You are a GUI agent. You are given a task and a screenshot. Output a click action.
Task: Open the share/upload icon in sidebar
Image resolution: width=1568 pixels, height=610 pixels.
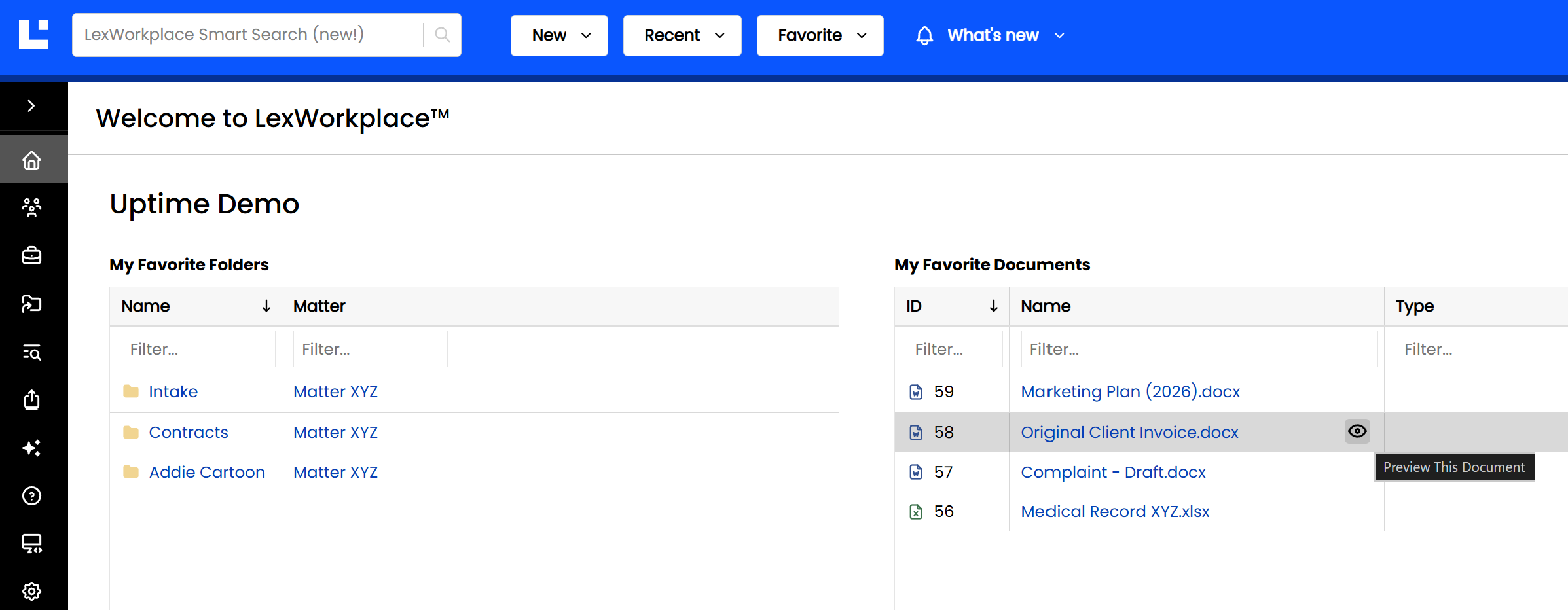(31, 399)
